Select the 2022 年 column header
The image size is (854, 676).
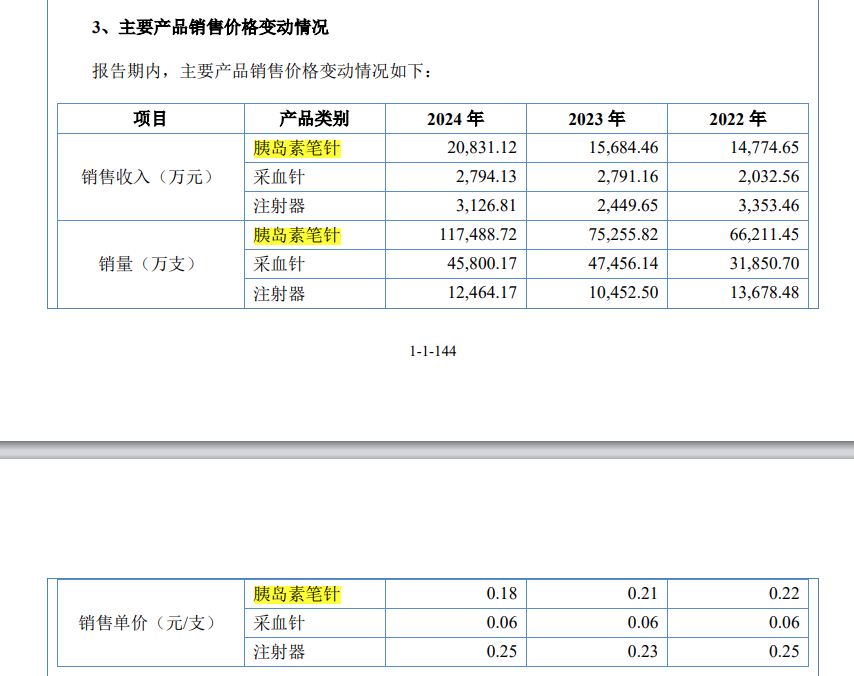[737, 119]
